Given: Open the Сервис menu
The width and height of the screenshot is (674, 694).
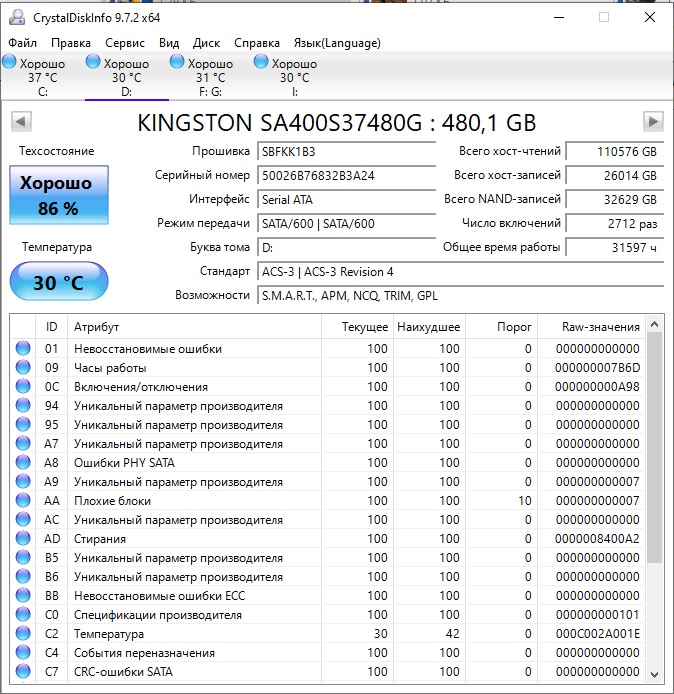Looking at the screenshot, I should 125,43.
